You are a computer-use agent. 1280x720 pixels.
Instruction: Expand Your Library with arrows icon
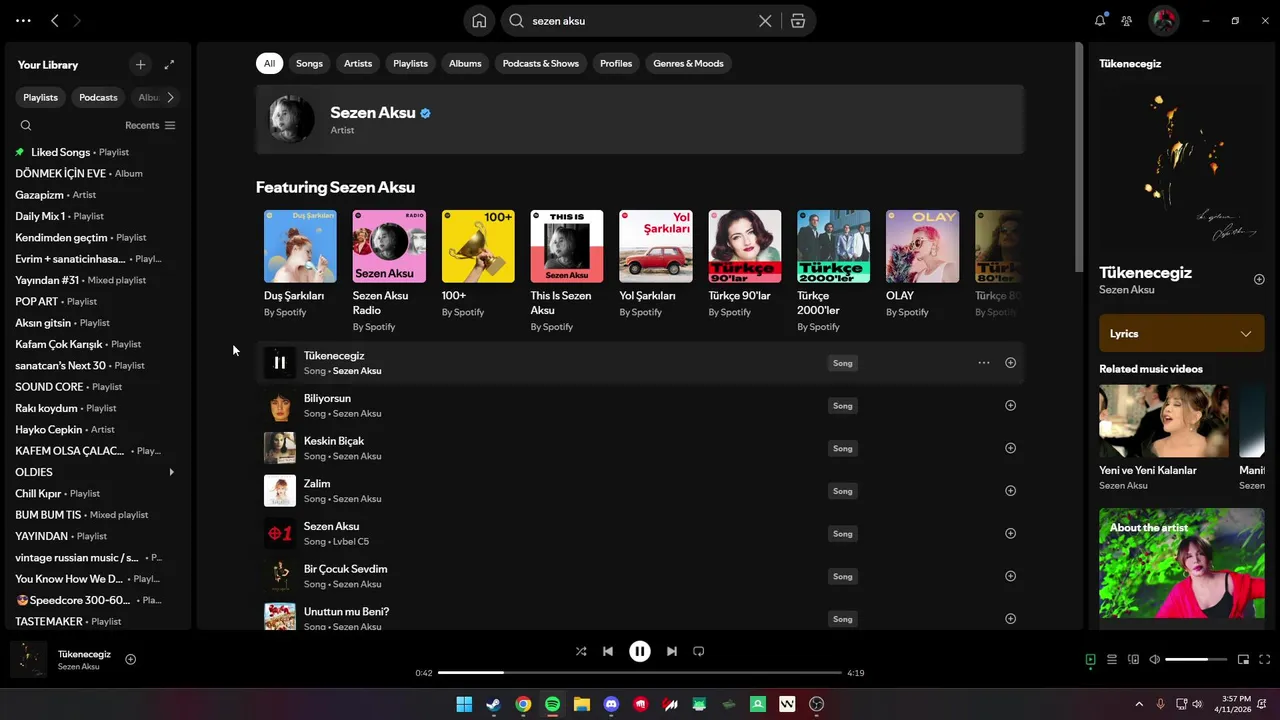point(169,65)
